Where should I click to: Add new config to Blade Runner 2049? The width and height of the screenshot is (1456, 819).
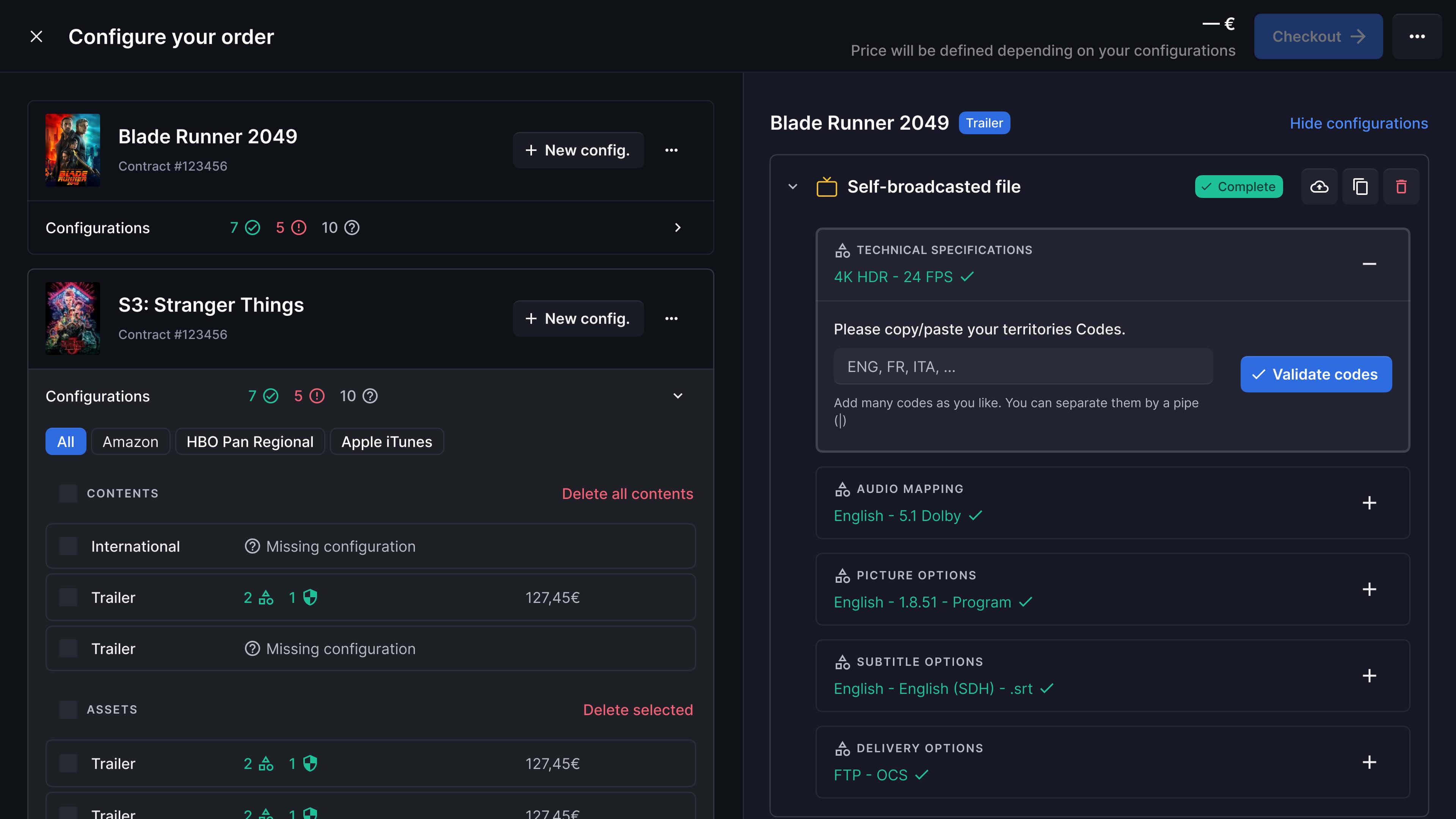pos(577,151)
